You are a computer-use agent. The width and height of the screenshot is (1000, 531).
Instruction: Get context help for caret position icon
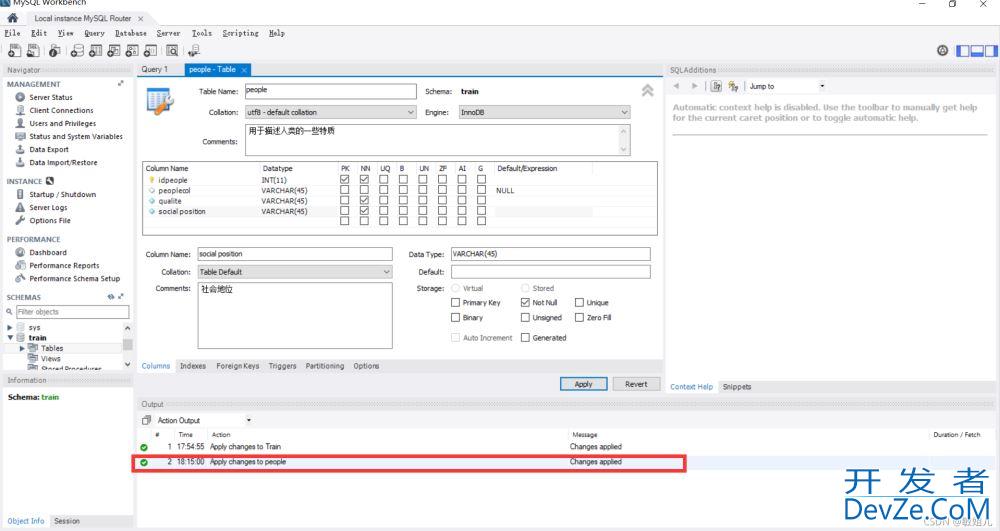(716, 86)
